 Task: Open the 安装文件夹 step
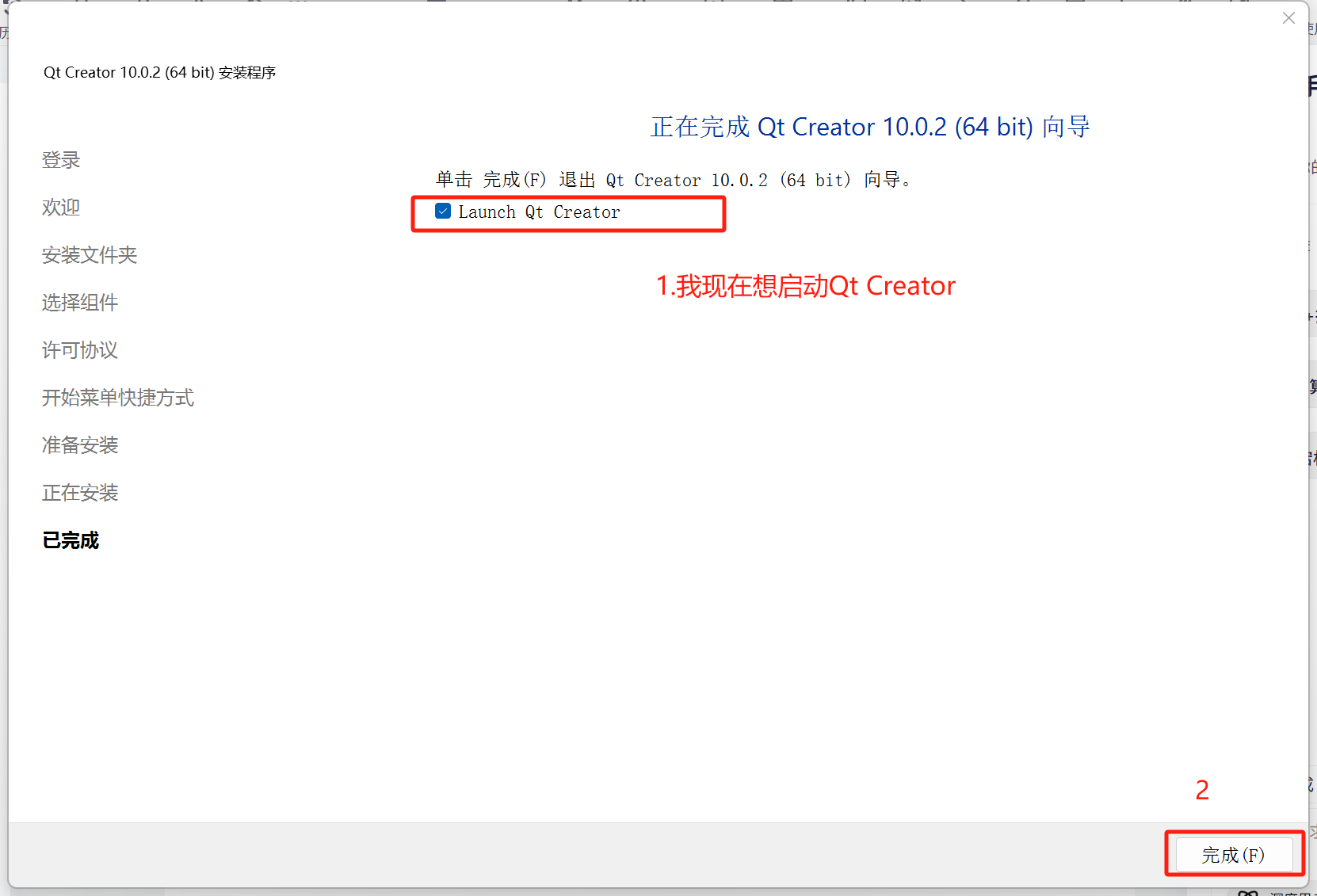(89, 255)
